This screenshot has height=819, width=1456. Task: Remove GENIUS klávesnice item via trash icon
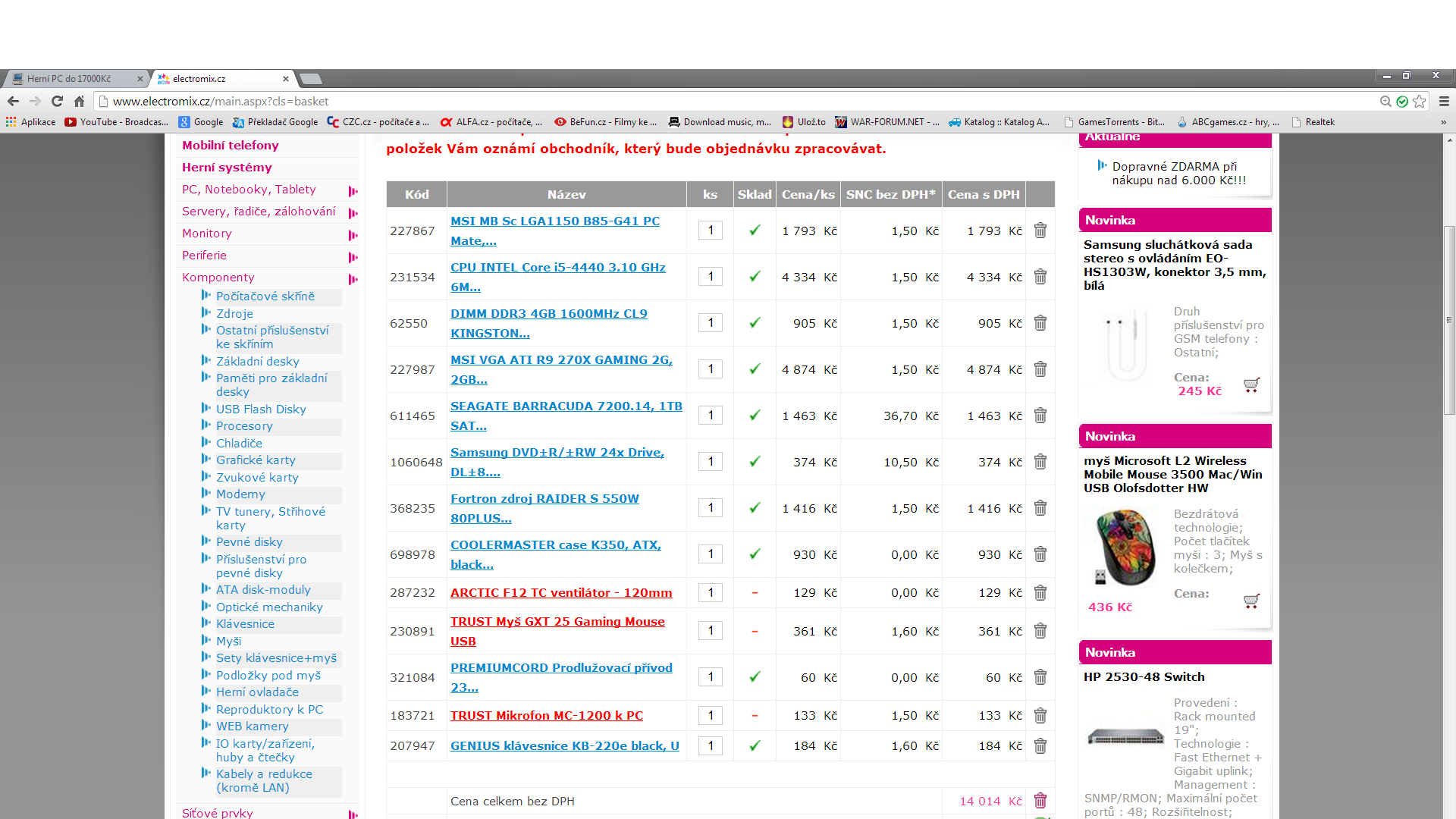1040,746
